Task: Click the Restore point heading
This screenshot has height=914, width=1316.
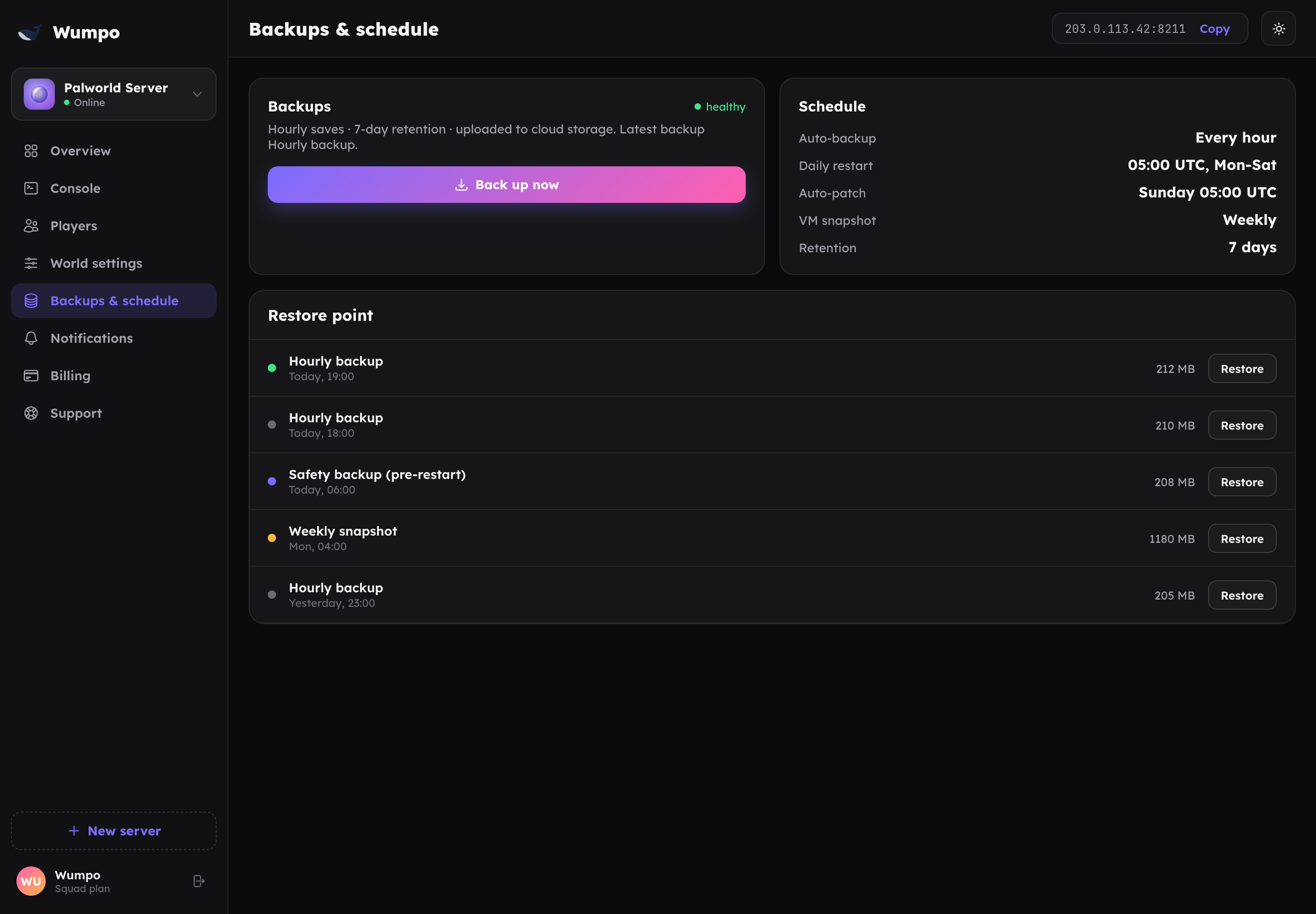Action: 320,315
